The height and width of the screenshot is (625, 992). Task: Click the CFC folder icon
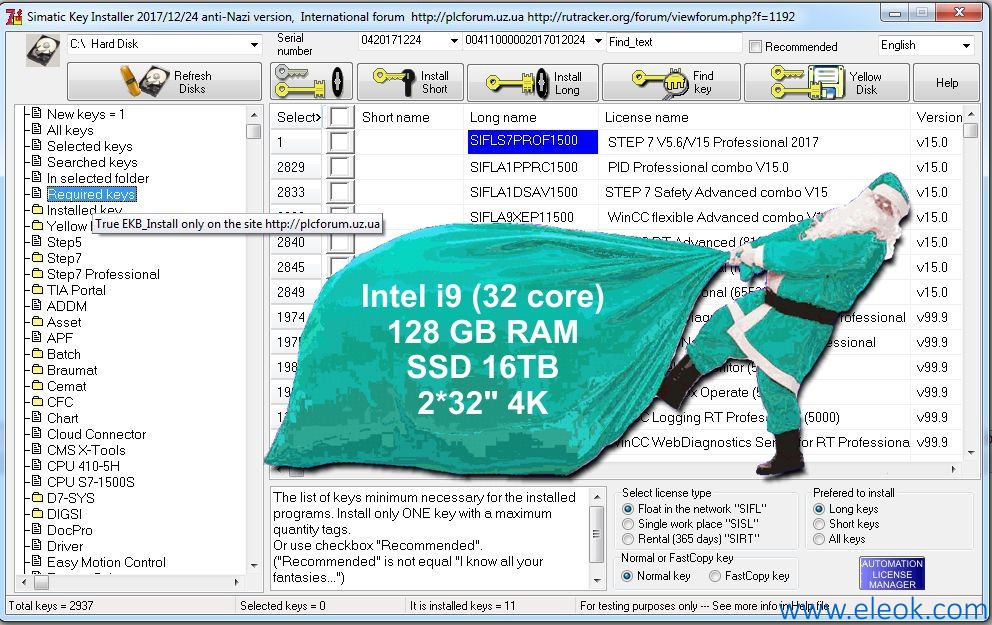[37, 401]
